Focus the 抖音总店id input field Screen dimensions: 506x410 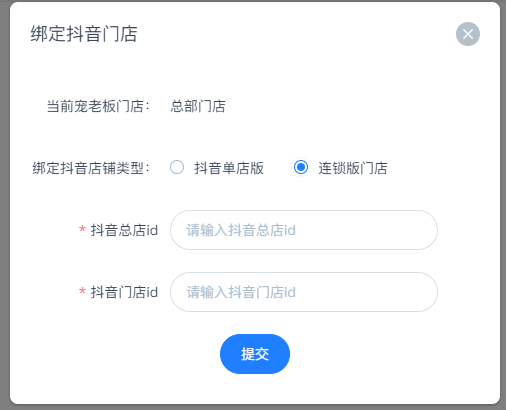click(x=304, y=230)
